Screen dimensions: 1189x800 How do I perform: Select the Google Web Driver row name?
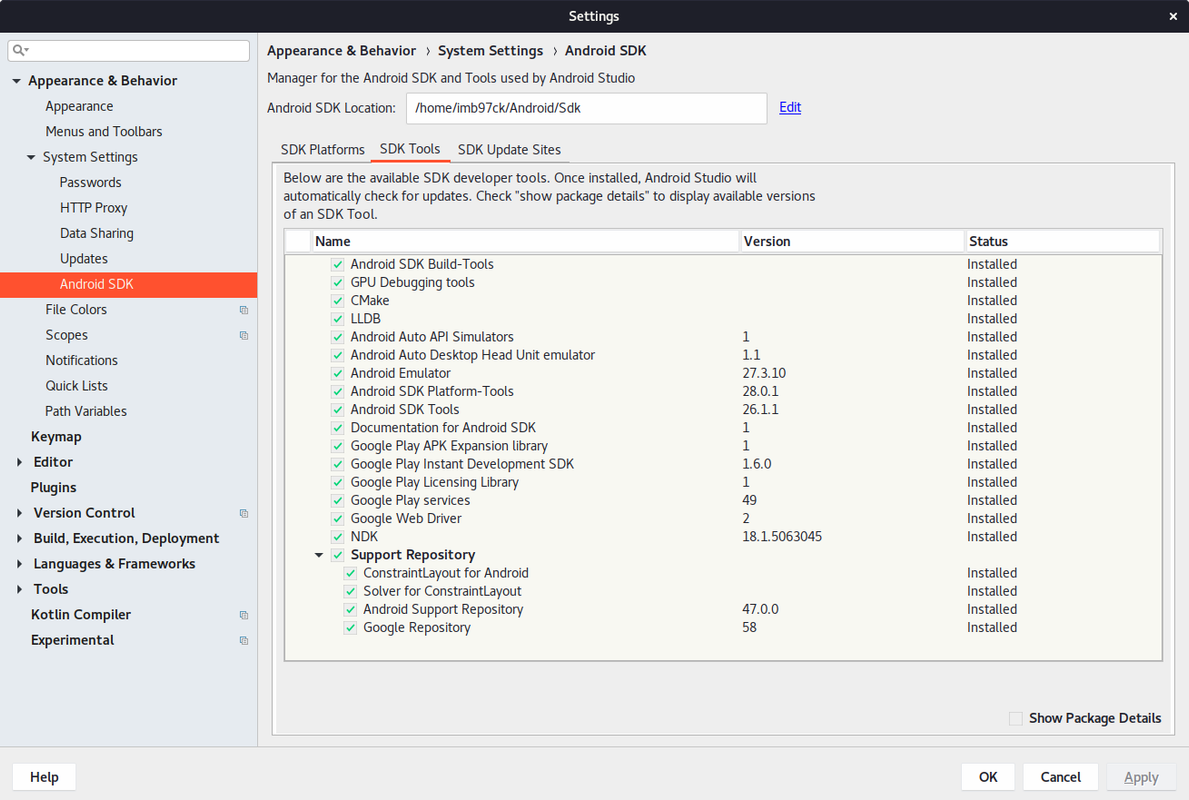406,519
